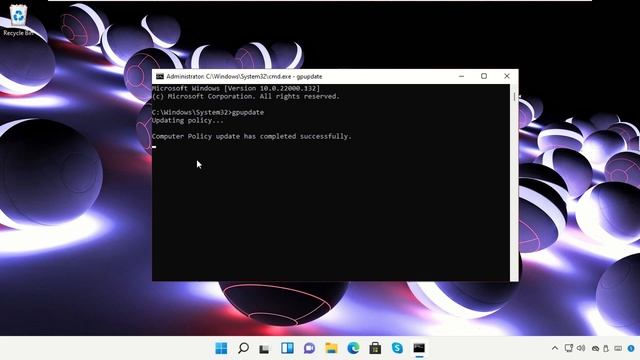Viewport: 640px width, 360px height.
Task: Click the Command Prompt vertical scrollbar
Action: (x=514, y=182)
